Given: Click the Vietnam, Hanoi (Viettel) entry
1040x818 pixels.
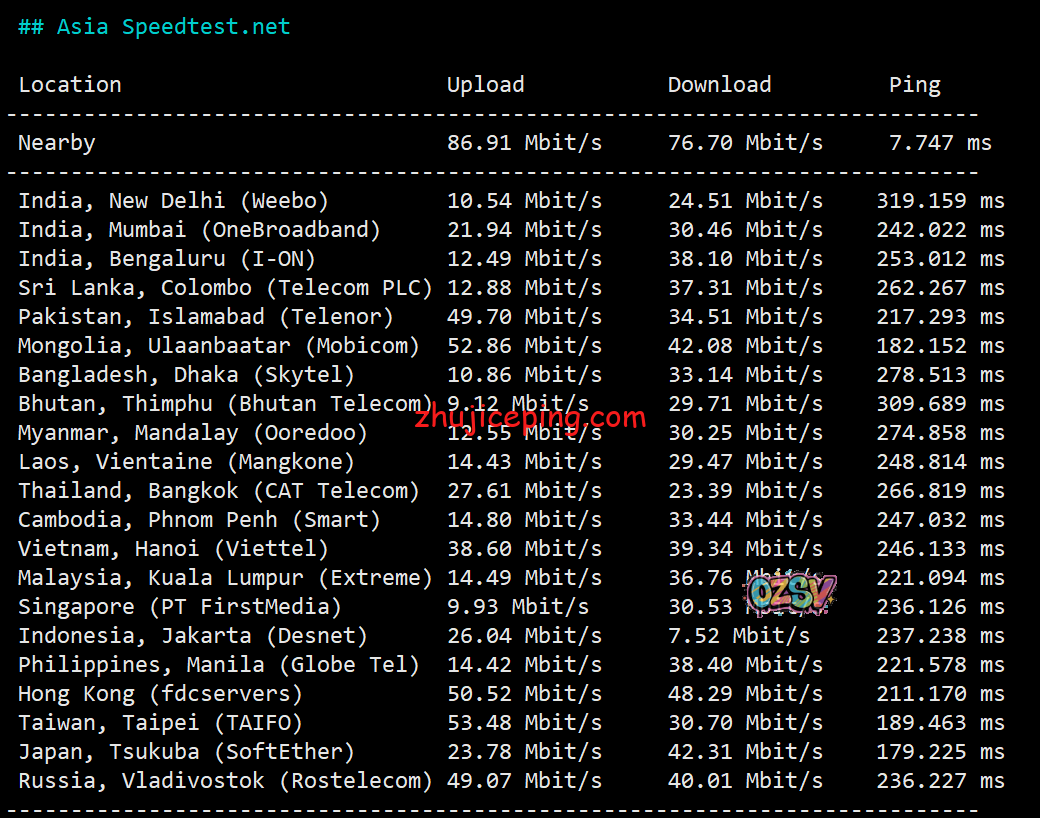Looking at the screenshot, I should click(173, 549).
